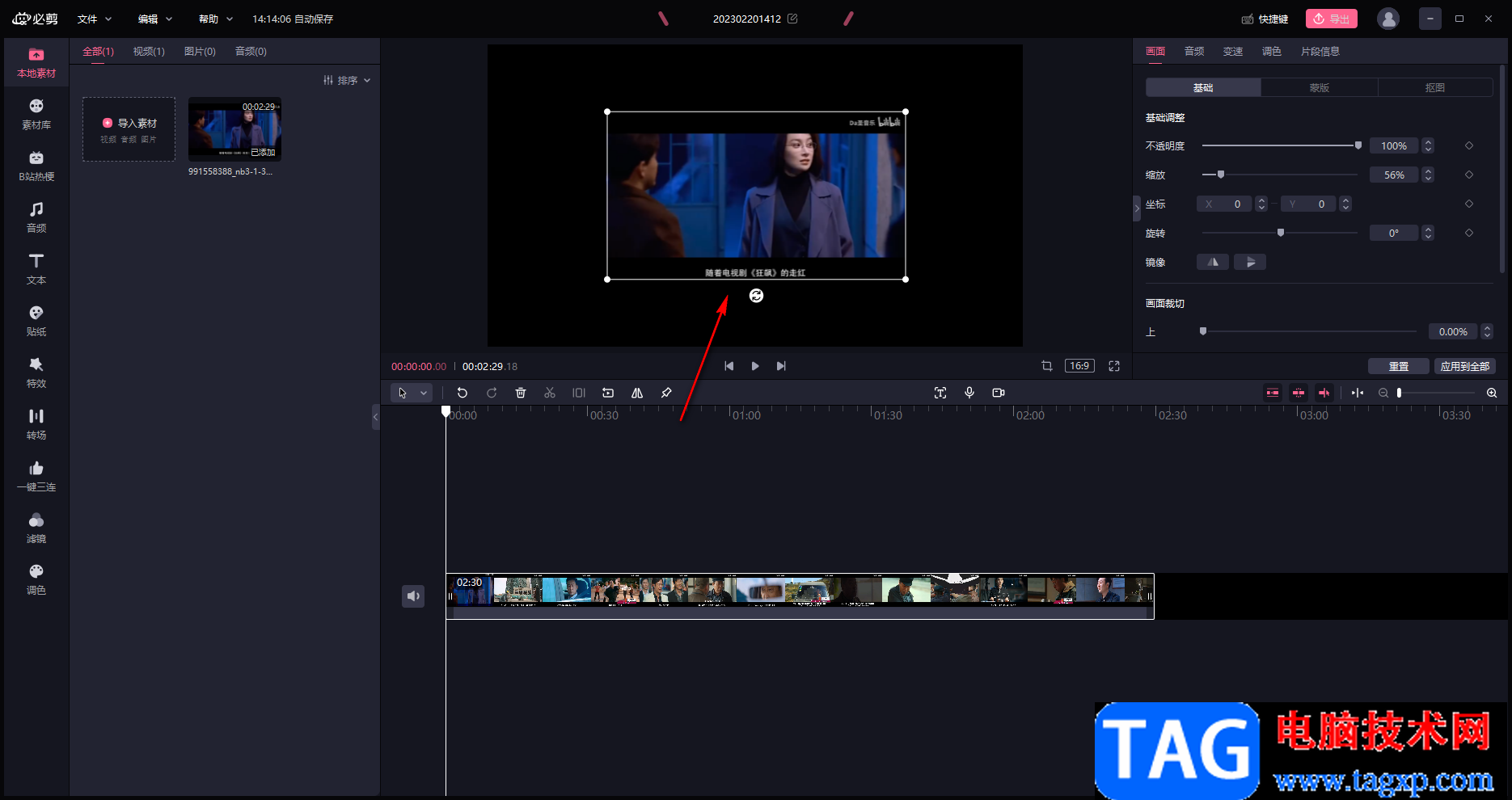Click the undo icon in timeline toolbar
This screenshot has width=1512, height=800.
(462, 393)
